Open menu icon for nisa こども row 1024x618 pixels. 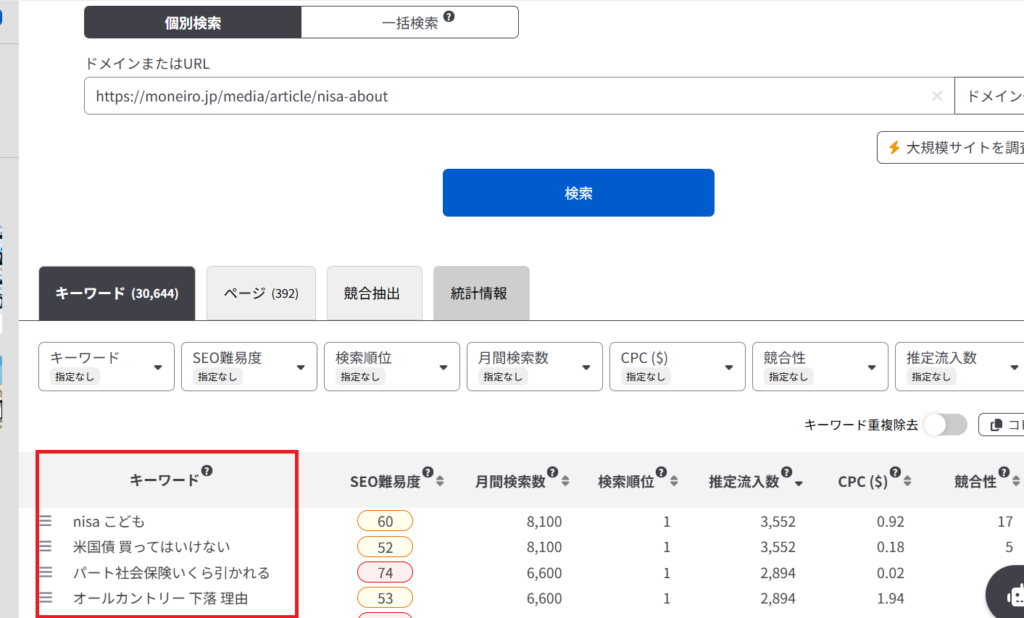pos(45,521)
